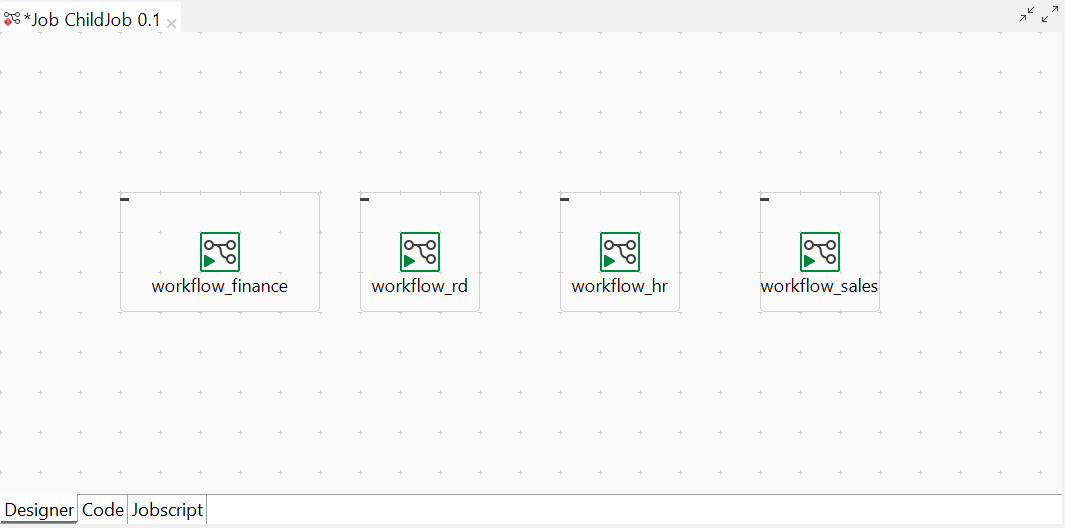Minimize the editor panel using top-right icon
1065x528 pixels.
point(1028,14)
